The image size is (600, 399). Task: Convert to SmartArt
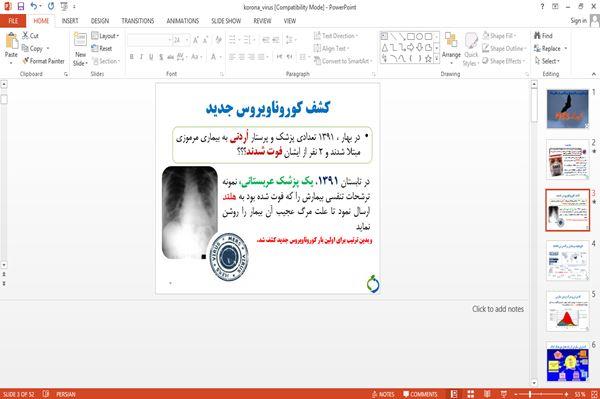342,61
